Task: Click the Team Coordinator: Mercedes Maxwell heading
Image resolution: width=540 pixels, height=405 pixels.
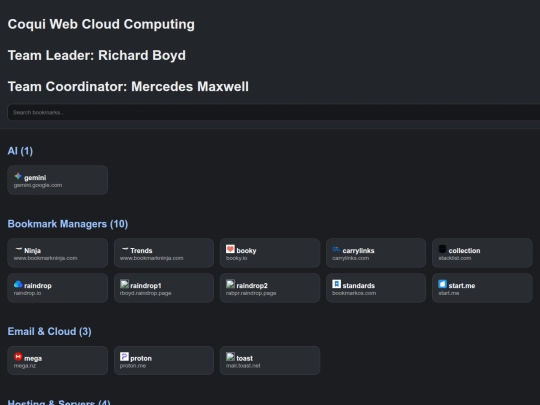Action: coord(128,86)
